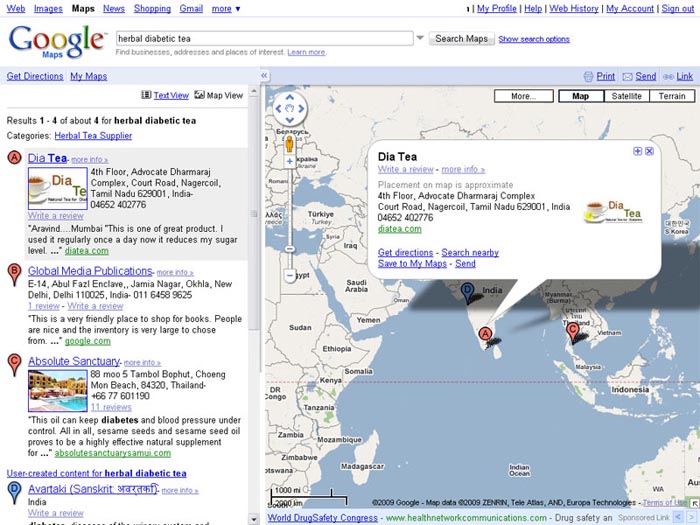Open the Absolute Sanctuary result link
The image size is (700, 525).
pos(74,361)
